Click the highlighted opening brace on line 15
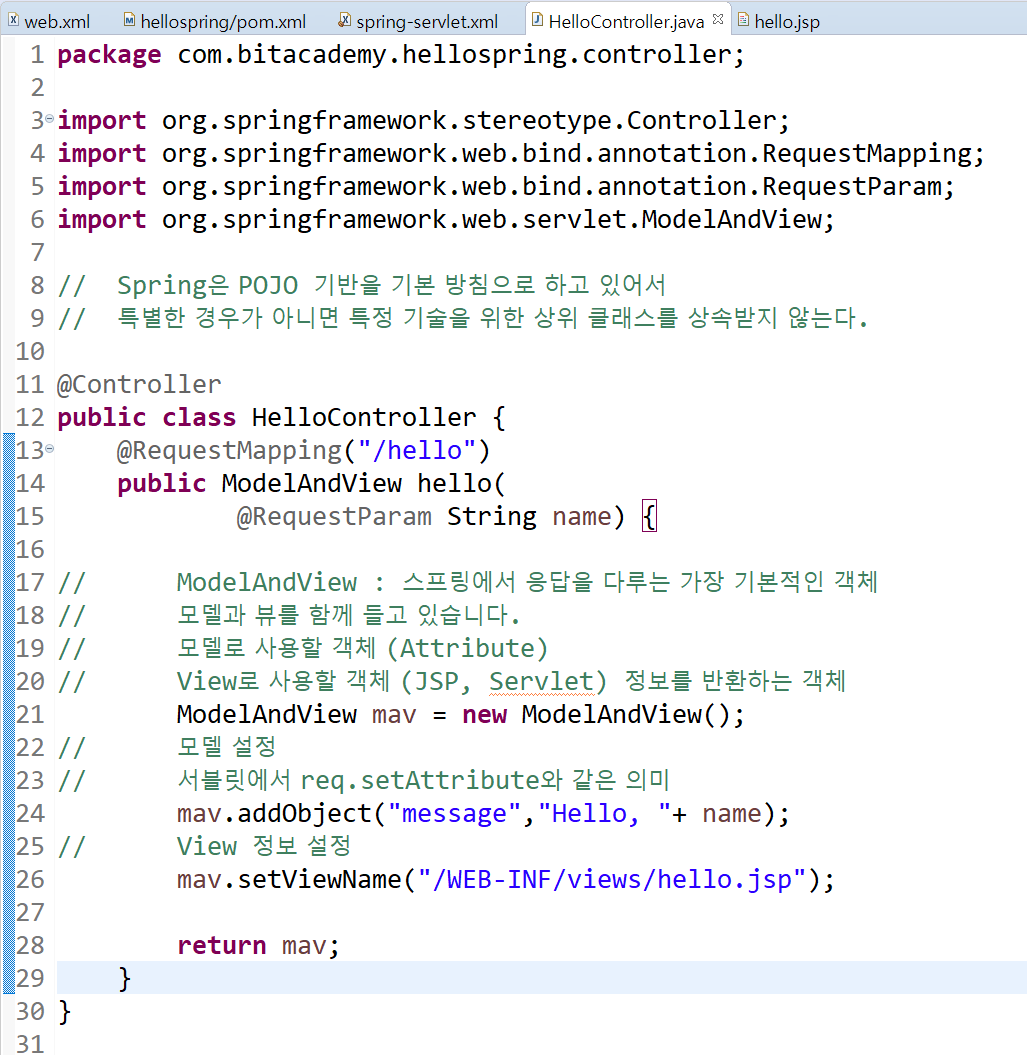Image resolution: width=1027 pixels, height=1055 pixels. 649,516
